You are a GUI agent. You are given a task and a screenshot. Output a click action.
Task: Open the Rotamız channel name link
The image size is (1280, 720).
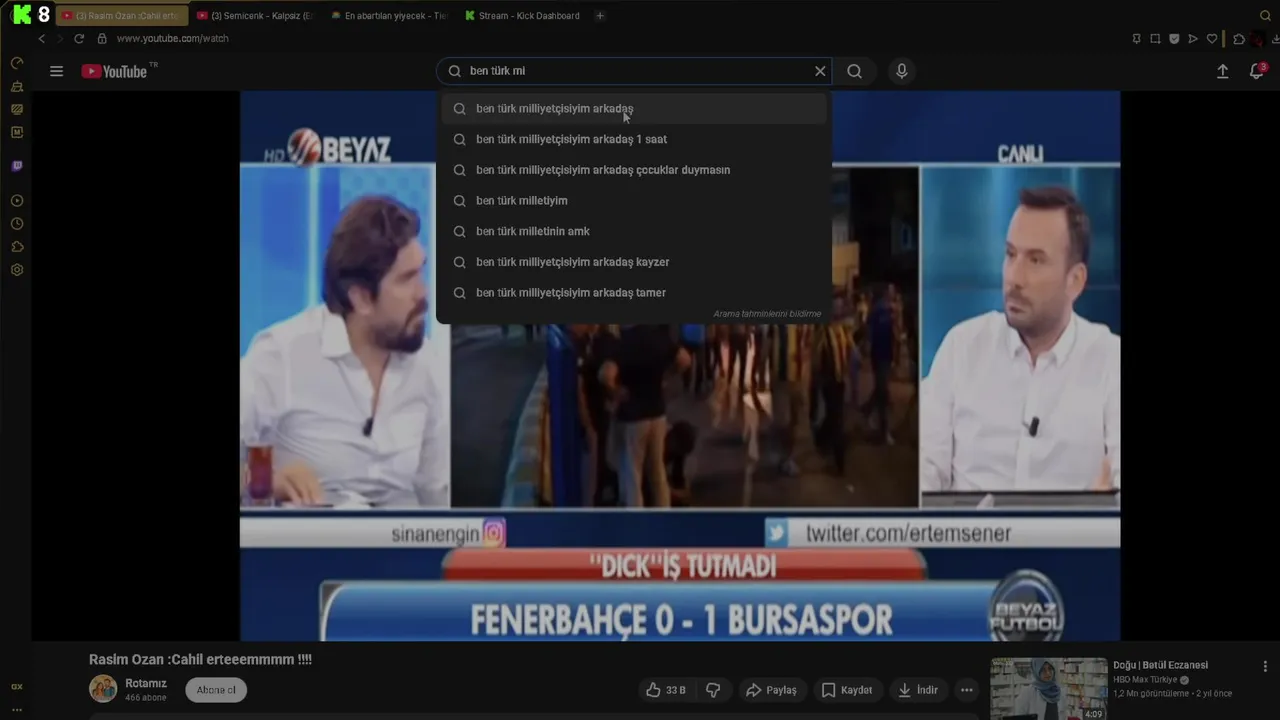(146, 684)
